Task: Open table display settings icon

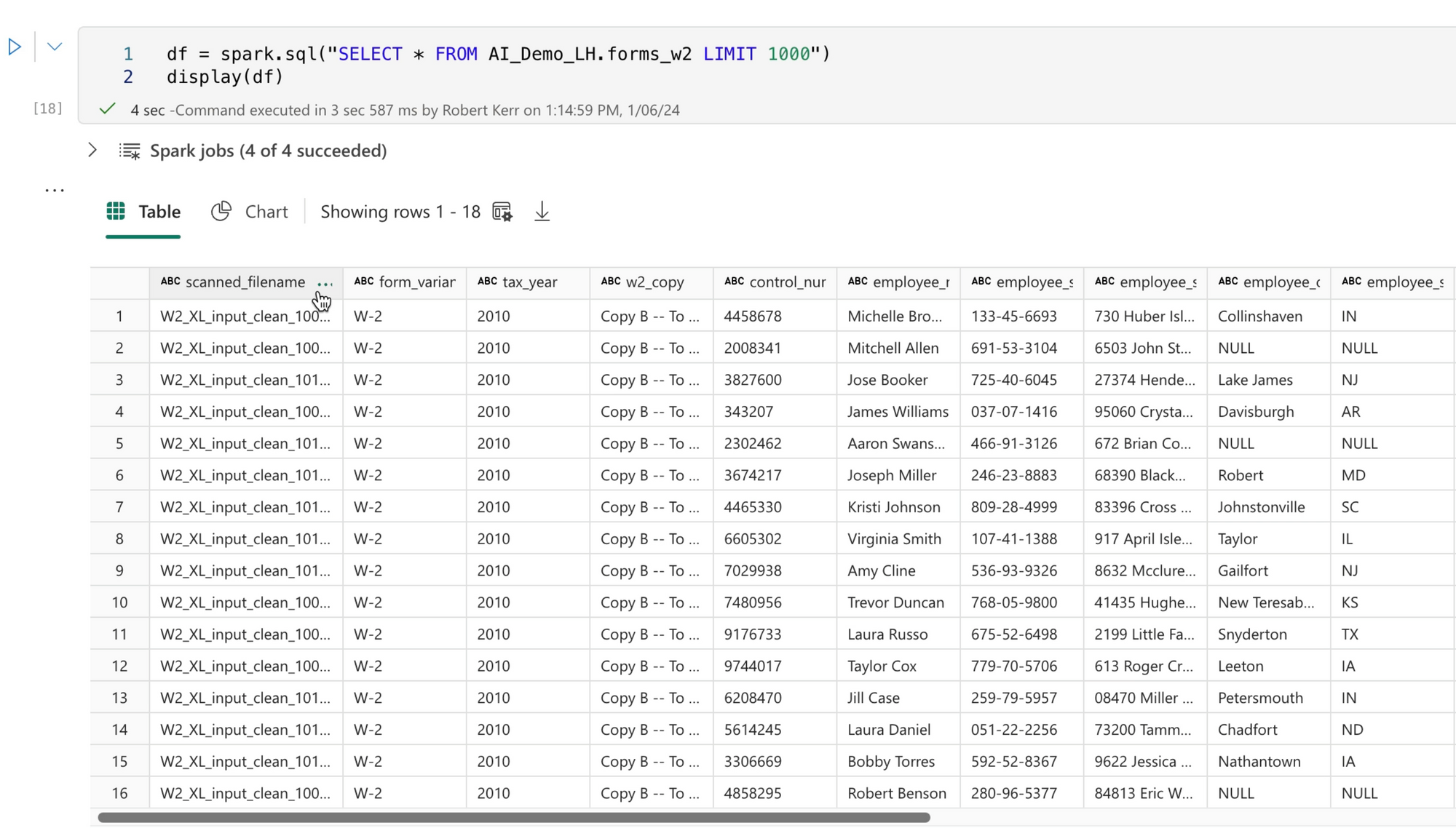Action: 502,212
